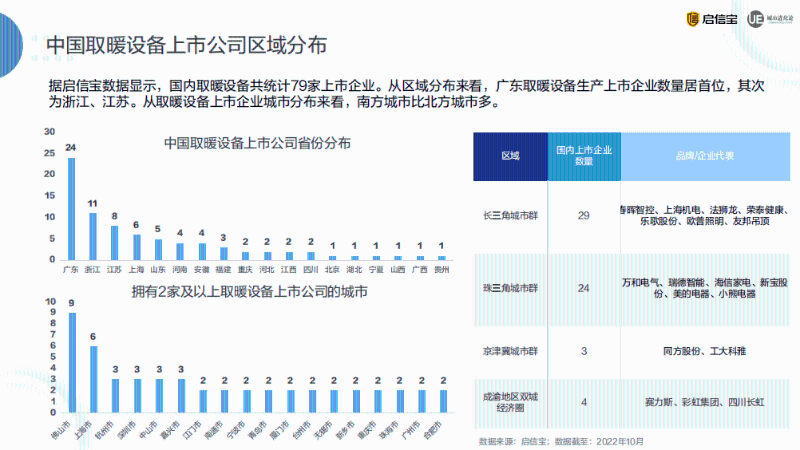Click the 合肥市 bar in city chart
The image size is (800, 450).
coord(442,402)
